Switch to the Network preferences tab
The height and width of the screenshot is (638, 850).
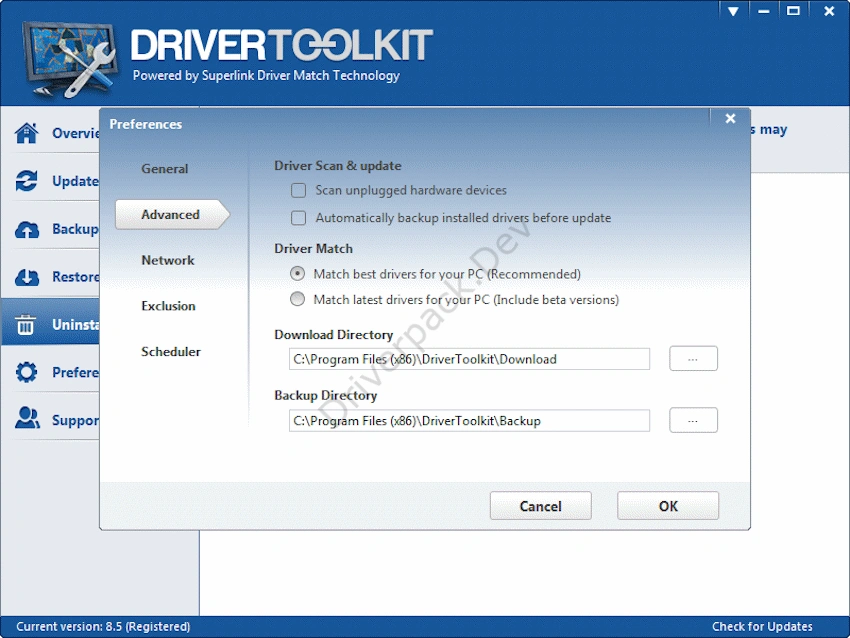coord(168,260)
